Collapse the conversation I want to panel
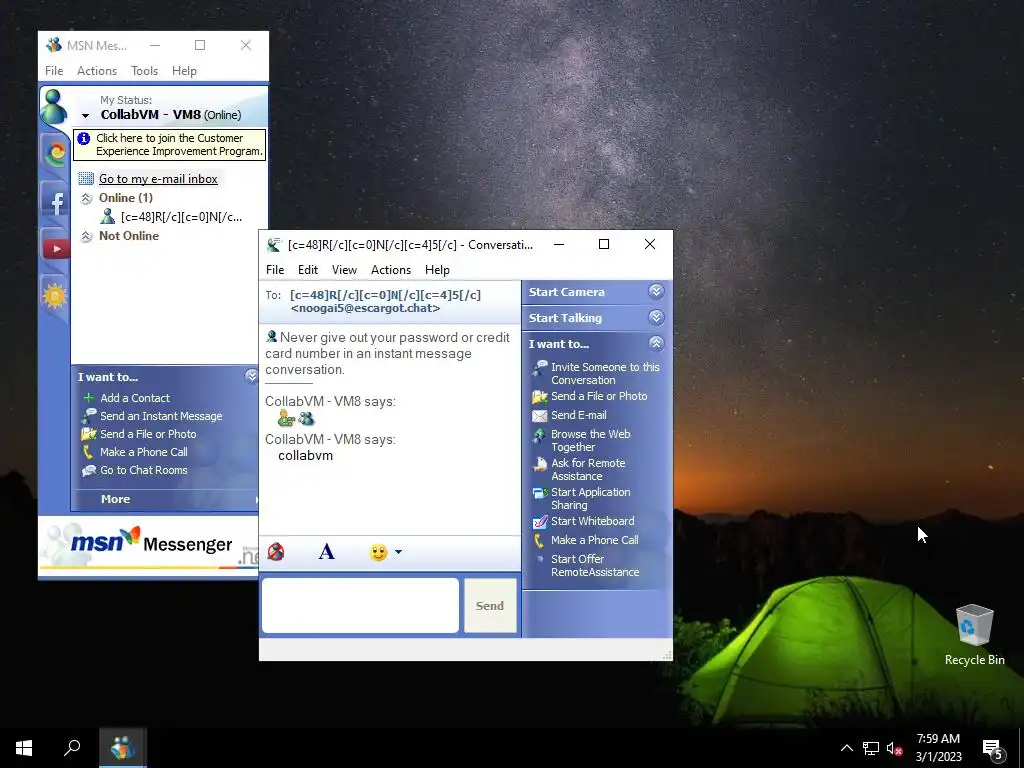Viewport: 1024px width, 768px height. pyautogui.click(x=656, y=343)
